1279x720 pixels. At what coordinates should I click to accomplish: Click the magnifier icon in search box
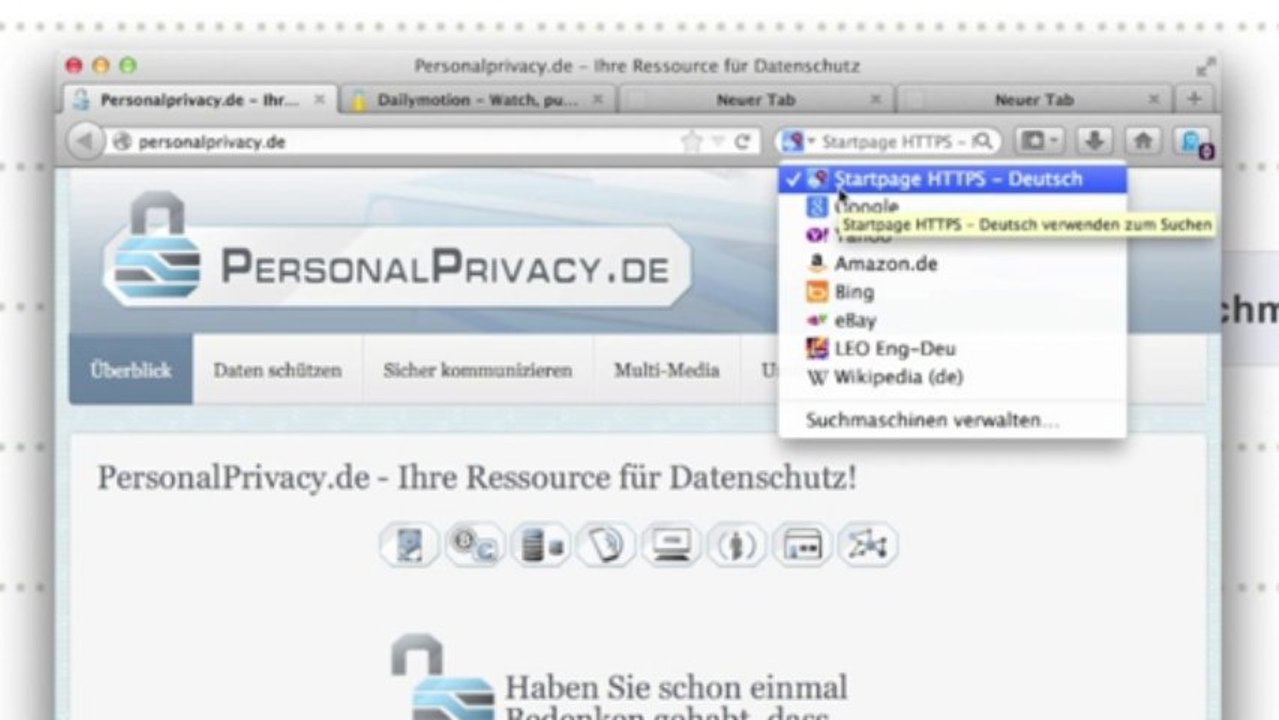click(982, 141)
